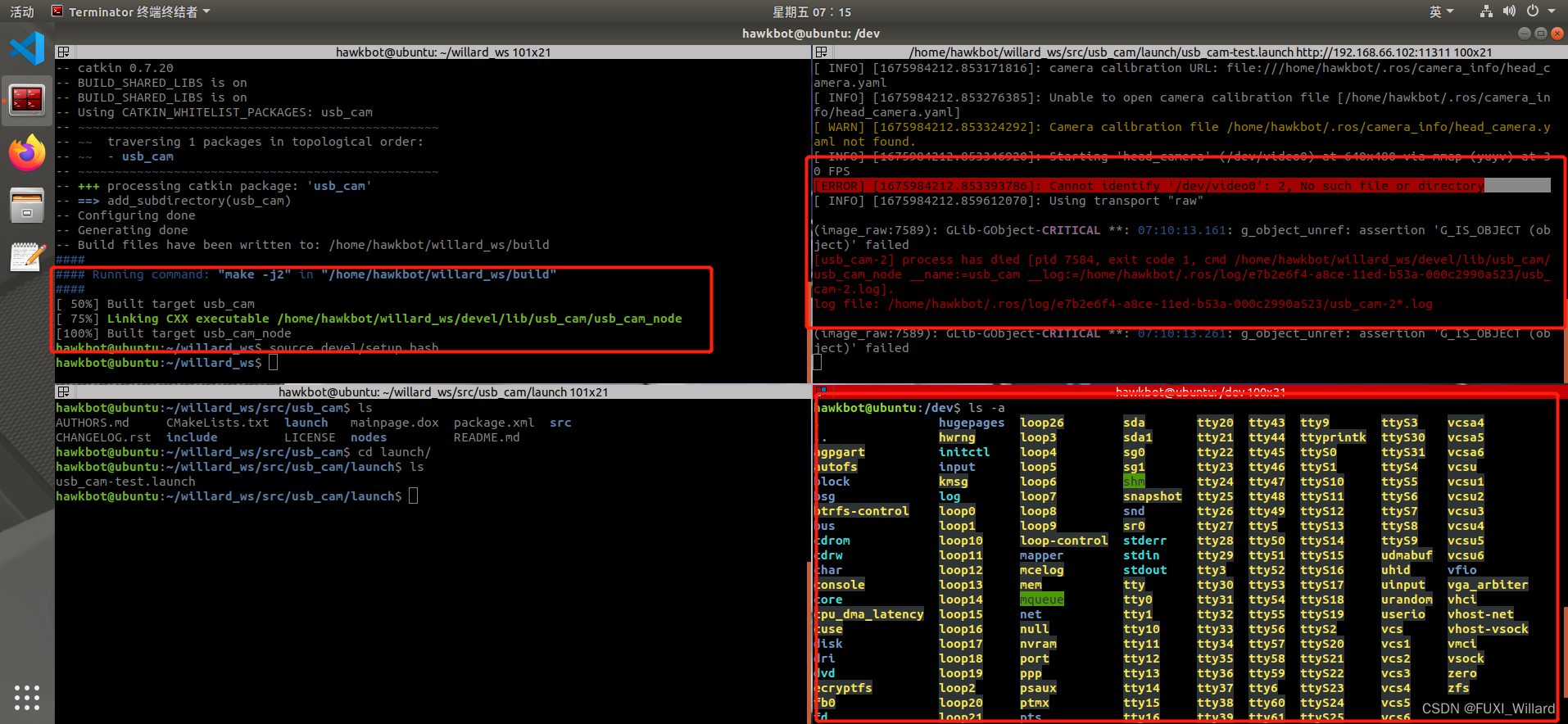Click the LICENSE file name
This screenshot has width=1568, height=724.
click(310, 437)
